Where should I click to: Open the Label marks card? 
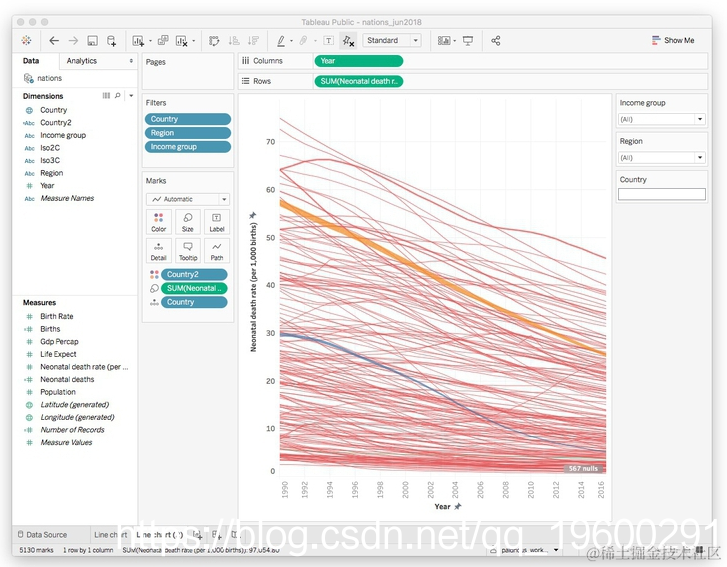tap(217, 222)
